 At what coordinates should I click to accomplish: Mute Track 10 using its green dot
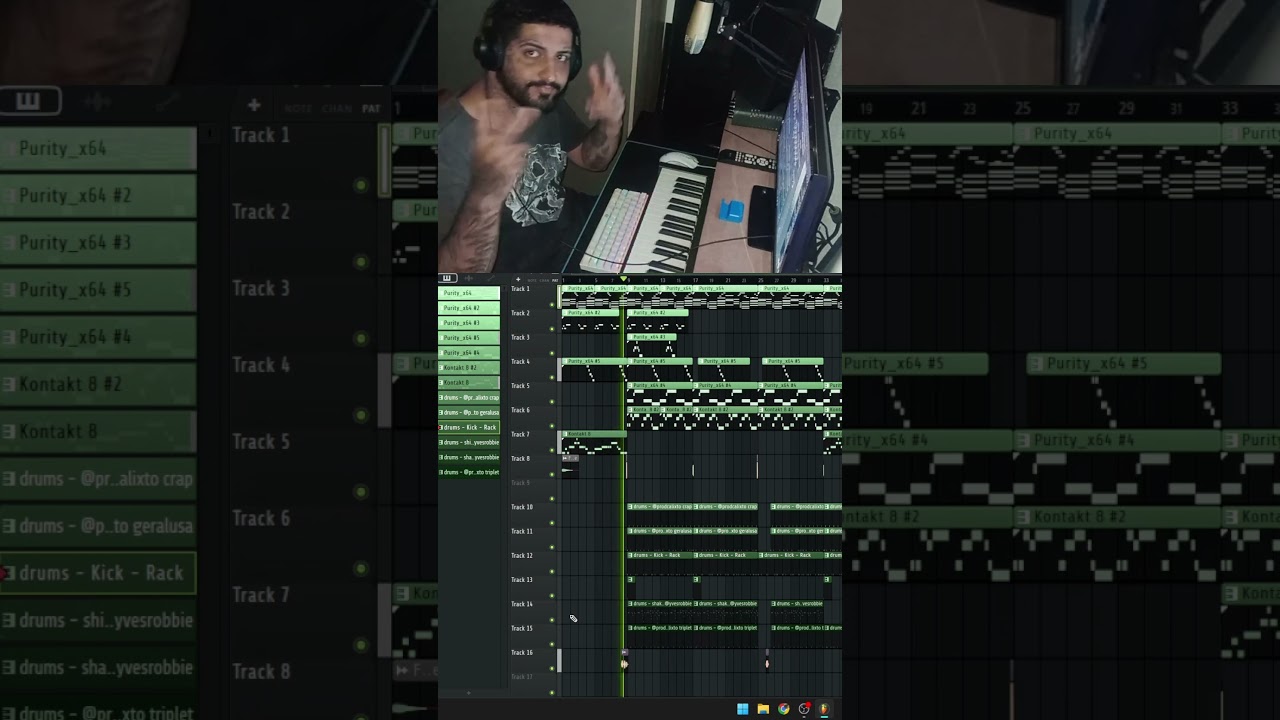552,523
